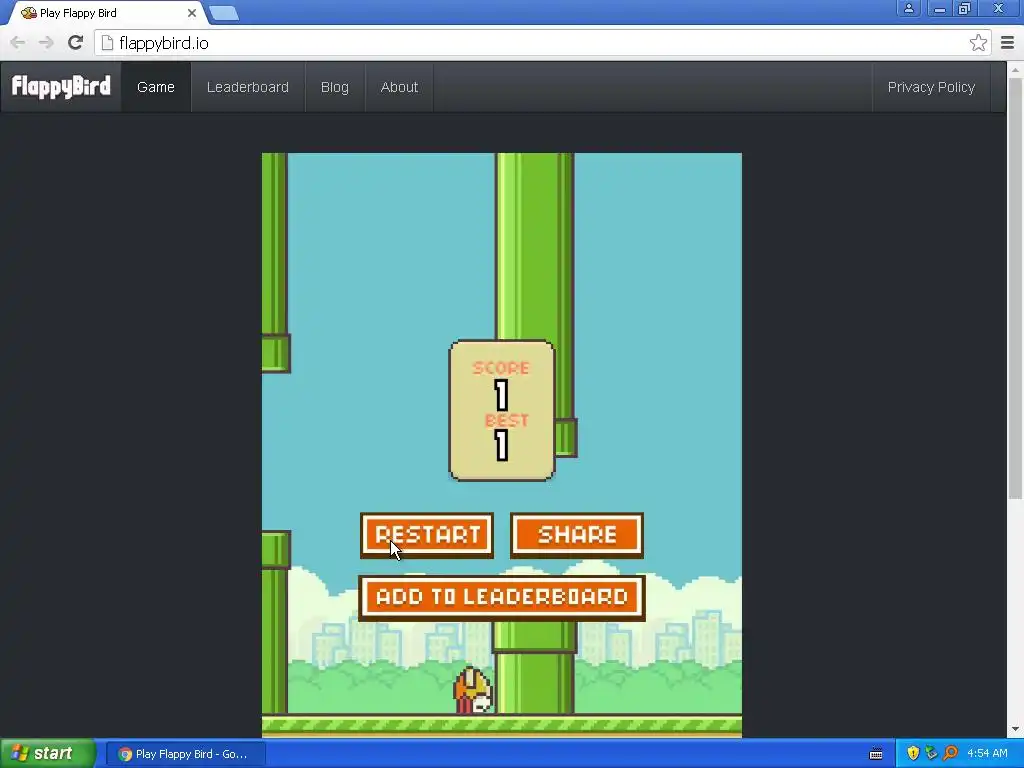Viewport: 1024px width, 768px height.
Task: Click the score panel showing SCORE
Action: 502,411
